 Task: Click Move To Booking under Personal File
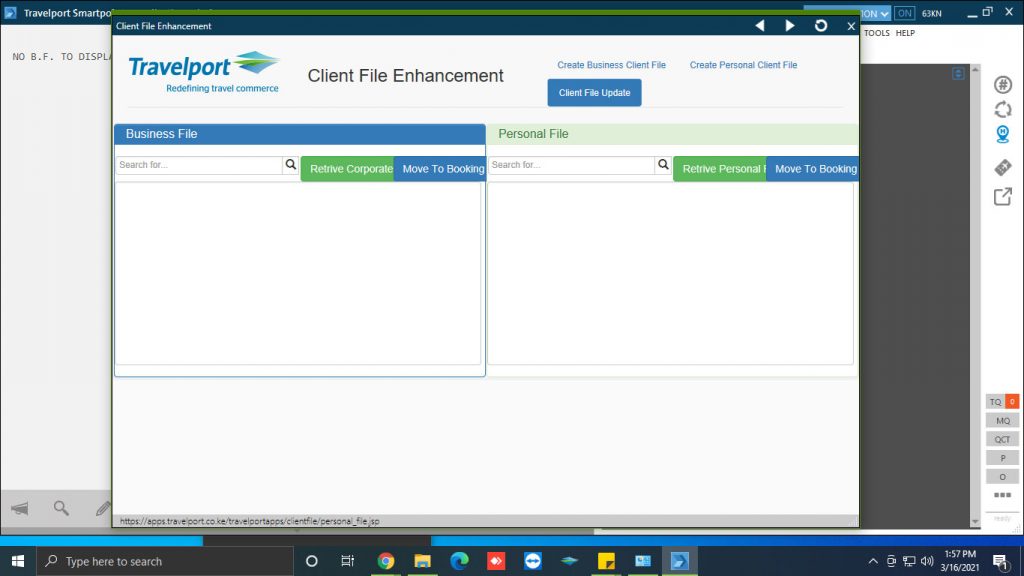(812, 168)
